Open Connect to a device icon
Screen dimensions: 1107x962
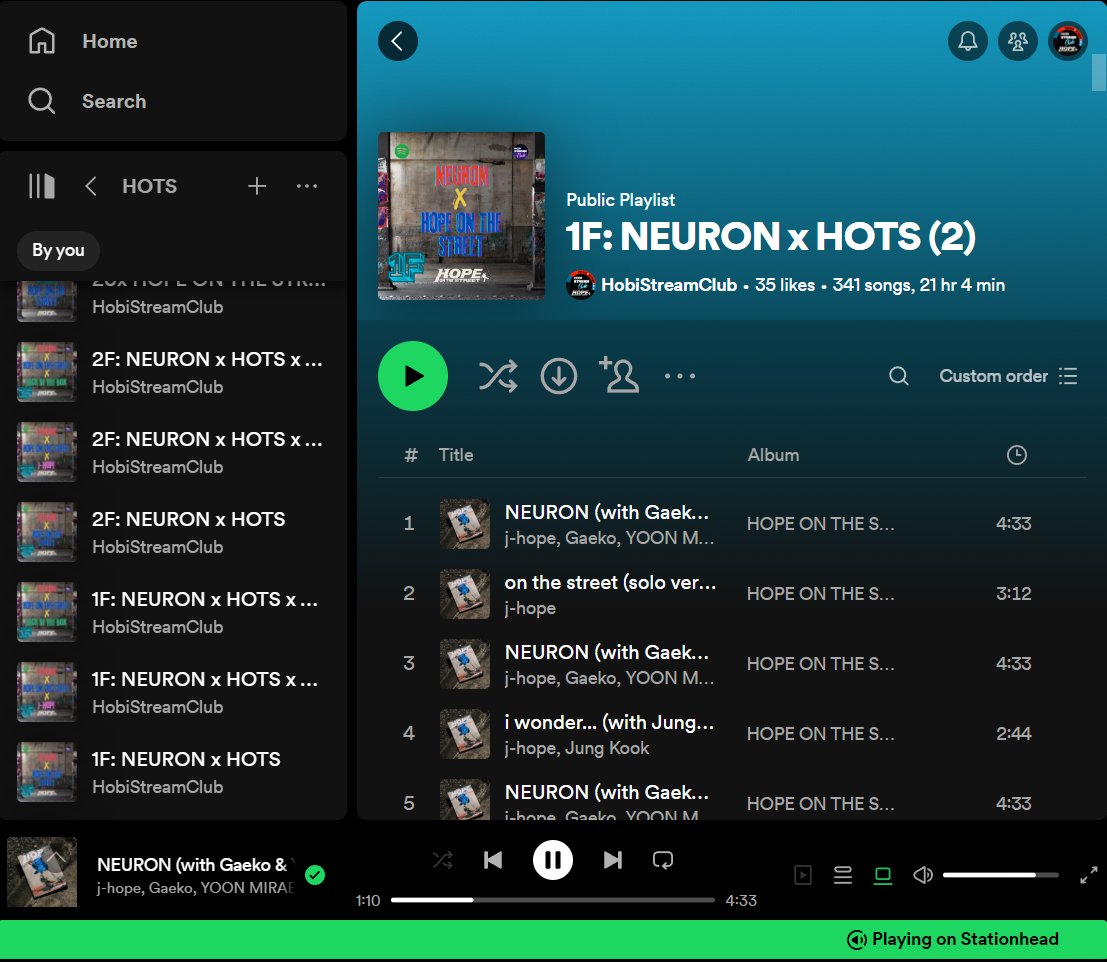pos(882,875)
